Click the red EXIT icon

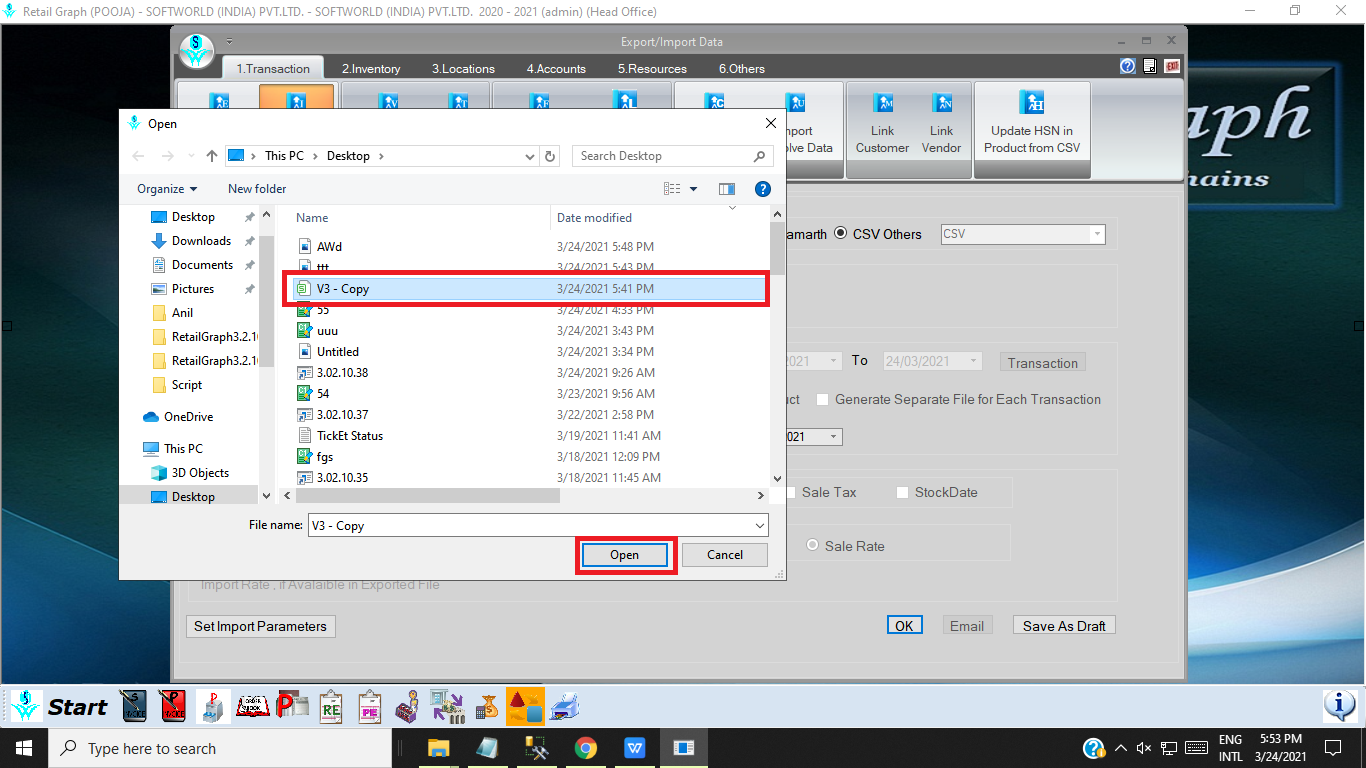click(1171, 66)
